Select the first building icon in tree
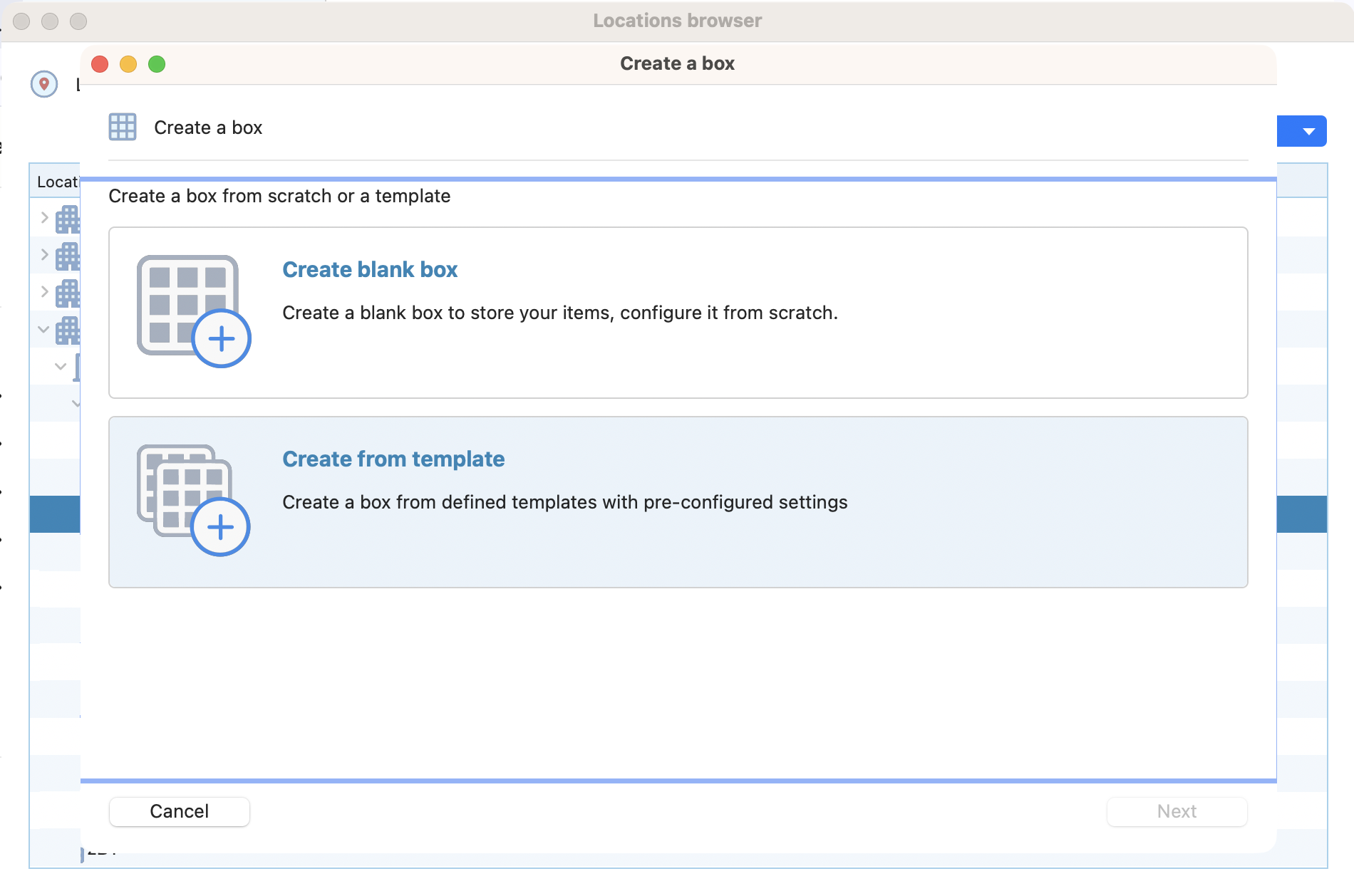Viewport: 1354px width, 896px height. (68, 219)
